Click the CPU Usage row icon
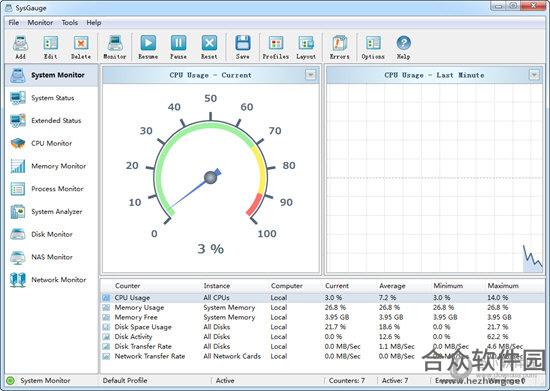 pyautogui.click(x=106, y=298)
